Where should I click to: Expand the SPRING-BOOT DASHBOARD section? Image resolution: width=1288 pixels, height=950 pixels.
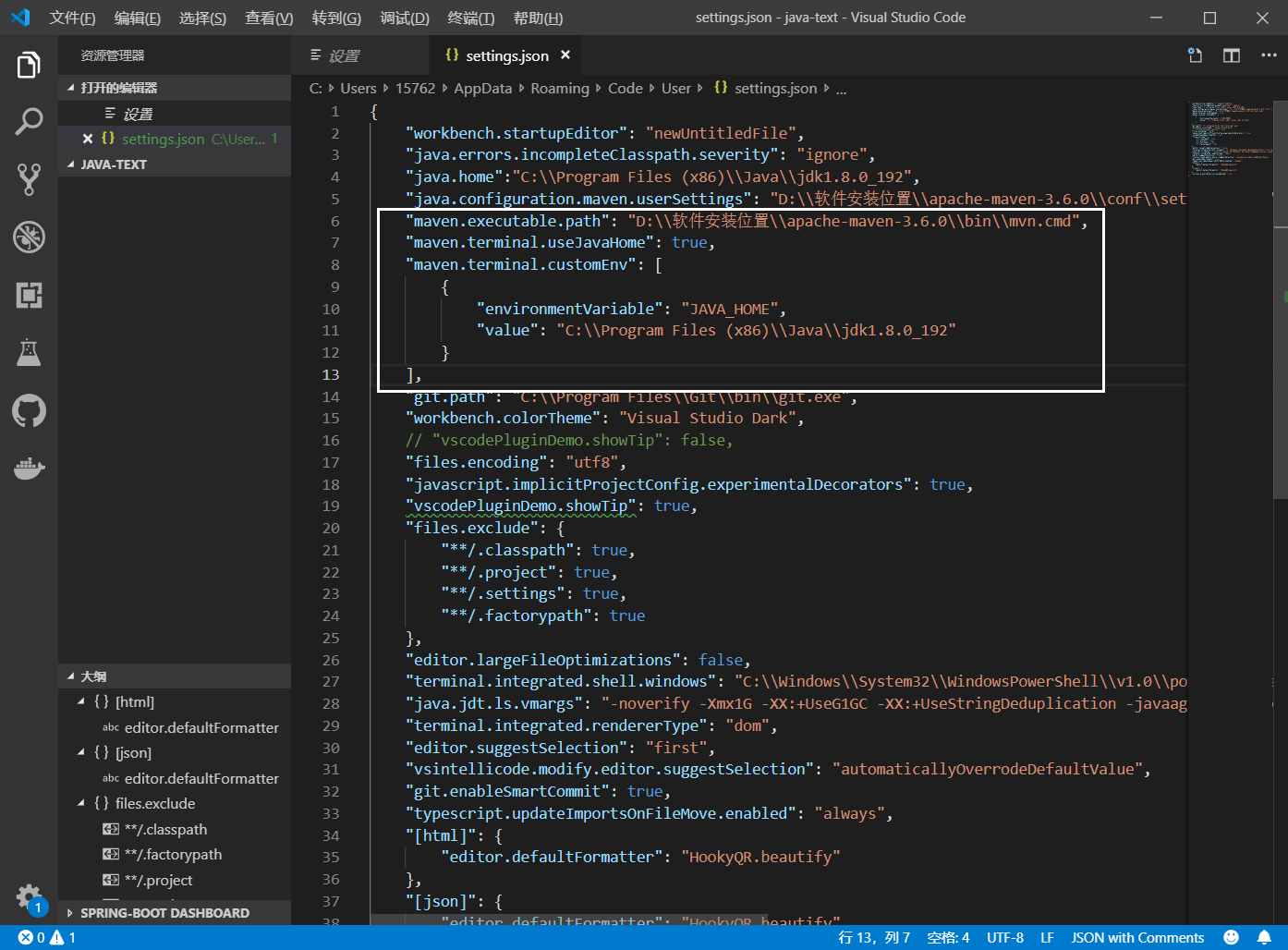[x=175, y=913]
